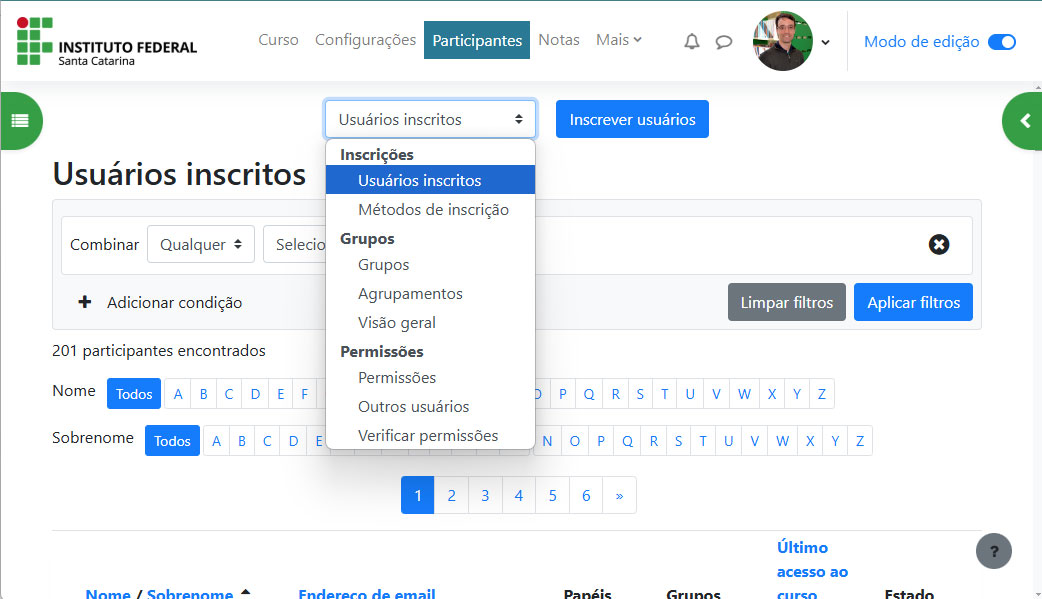Open the user profile menu arrow
Viewport: 1042px width, 599px height.
tap(825, 42)
